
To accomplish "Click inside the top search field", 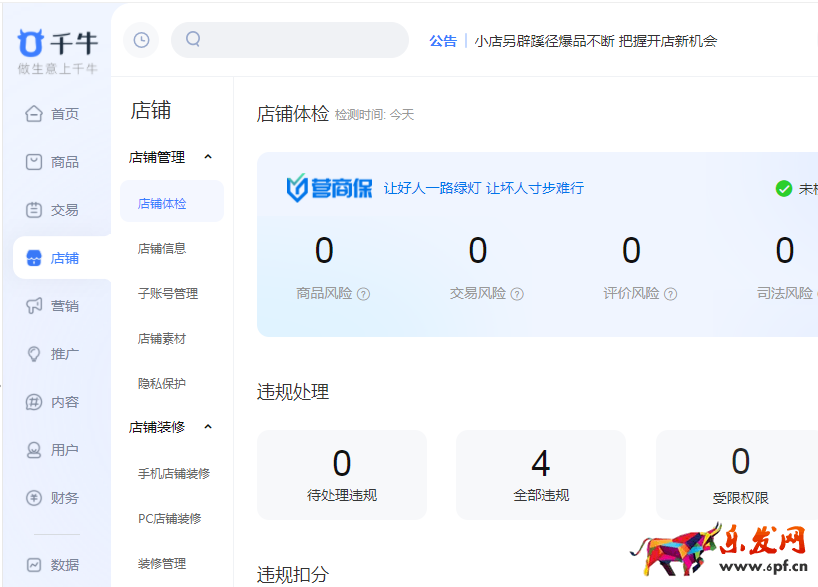I will [x=290, y=40].
